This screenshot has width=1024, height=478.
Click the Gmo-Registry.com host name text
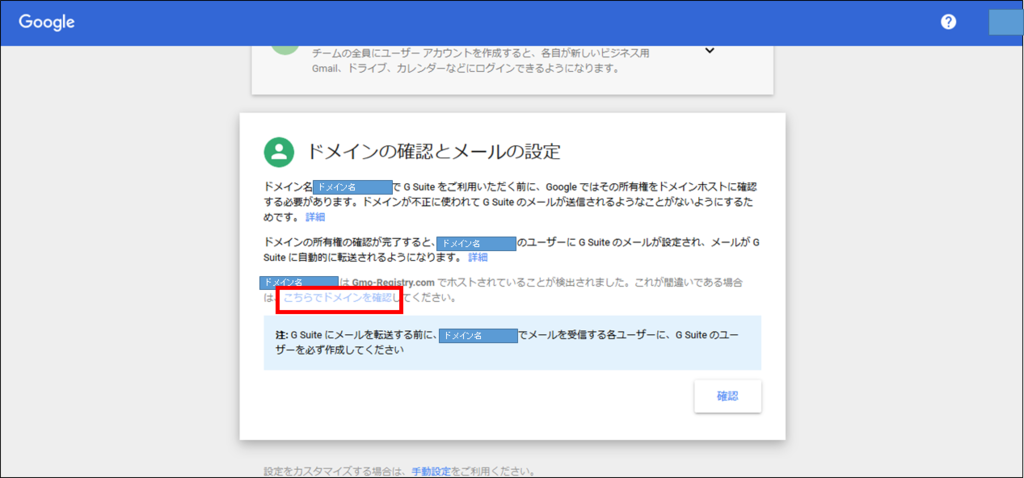click(392, 282)
